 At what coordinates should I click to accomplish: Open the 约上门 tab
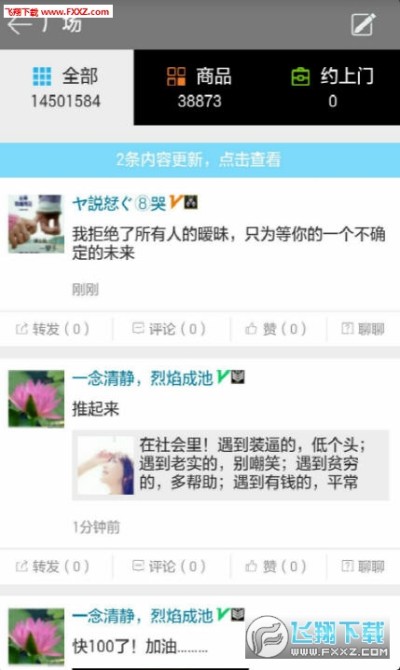[x=332, y=87]
